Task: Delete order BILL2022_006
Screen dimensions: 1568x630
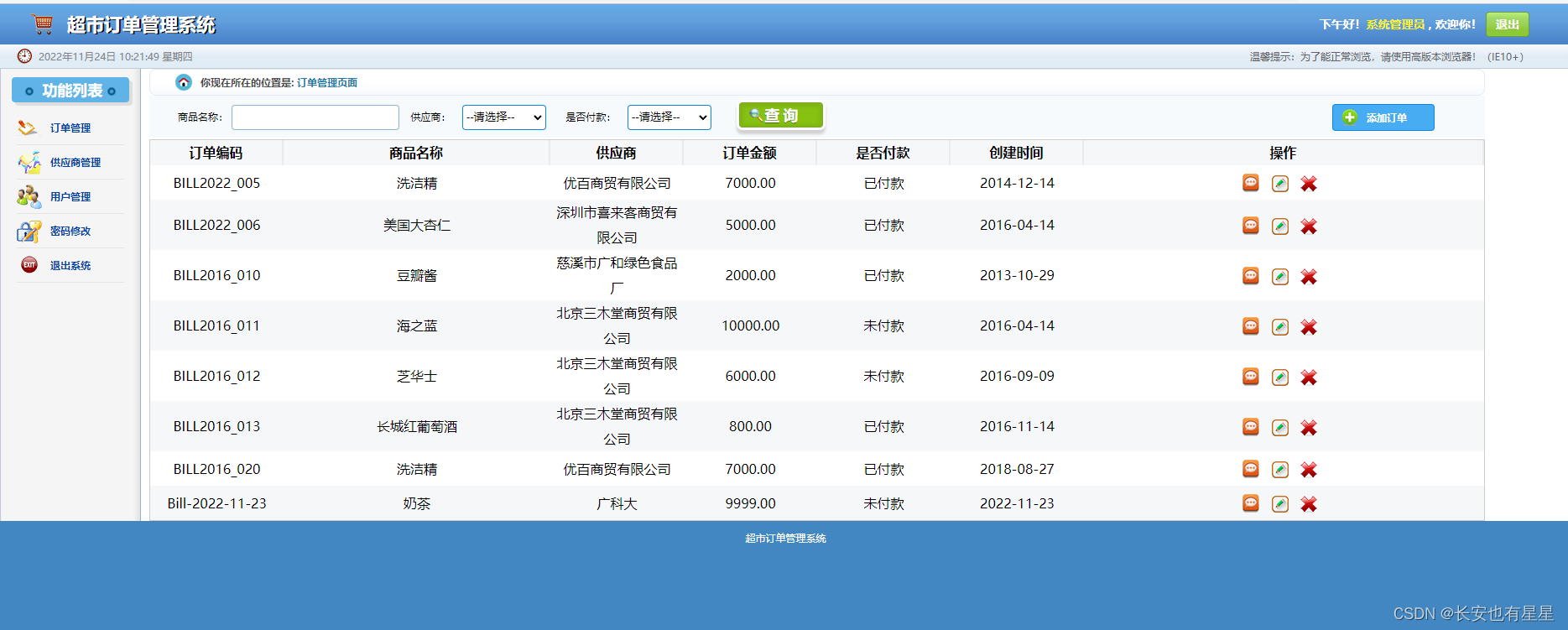Action: (x=1309, y=226)
